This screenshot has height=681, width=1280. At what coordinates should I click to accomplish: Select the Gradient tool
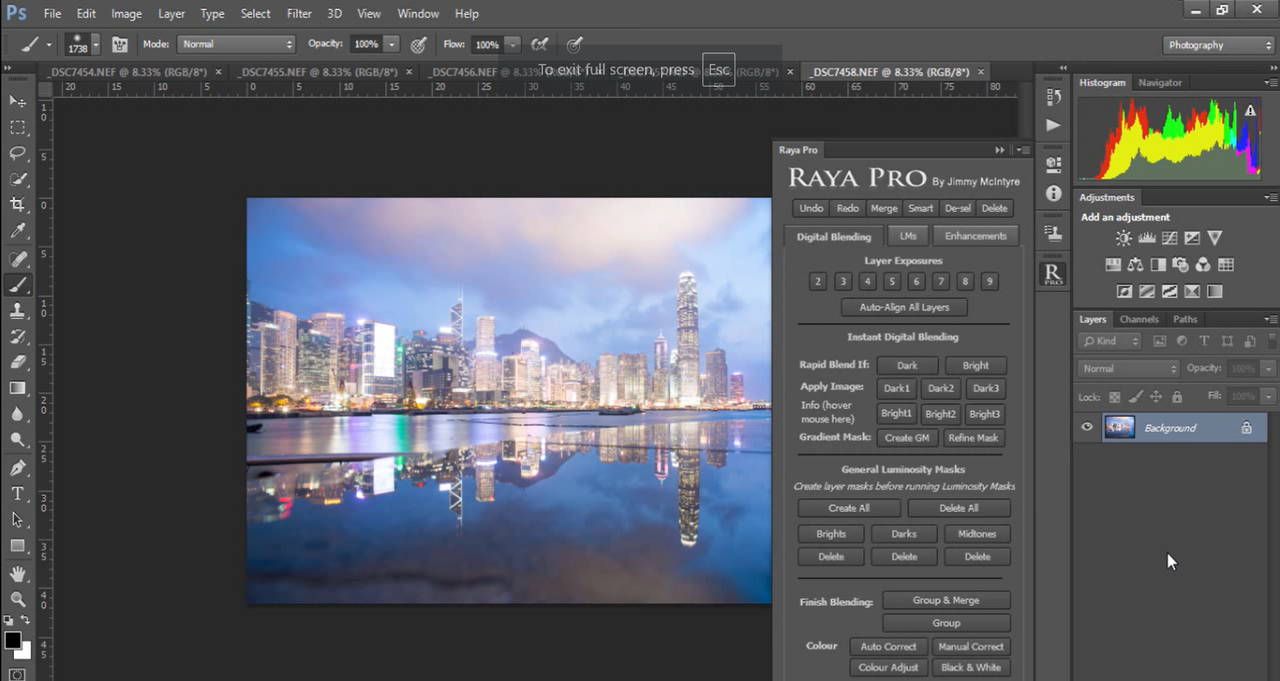coord(17,388)
